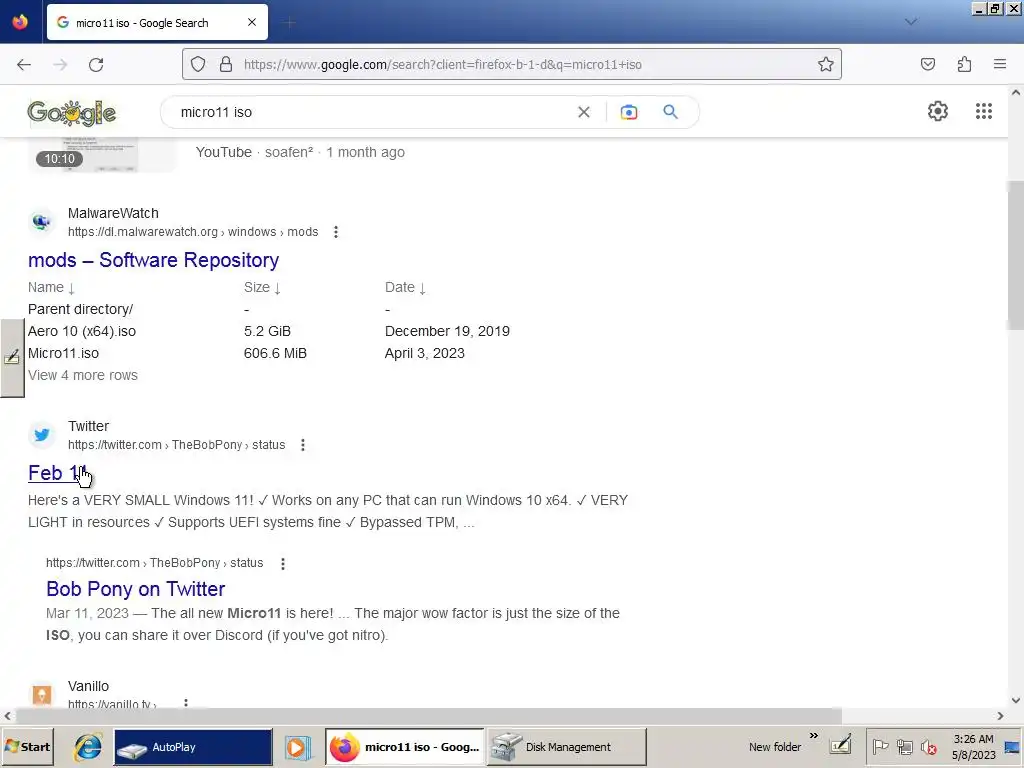Click the muted volume tray icon
Viewport: 1024px width, 768px height.
click(x=929, y=746)
